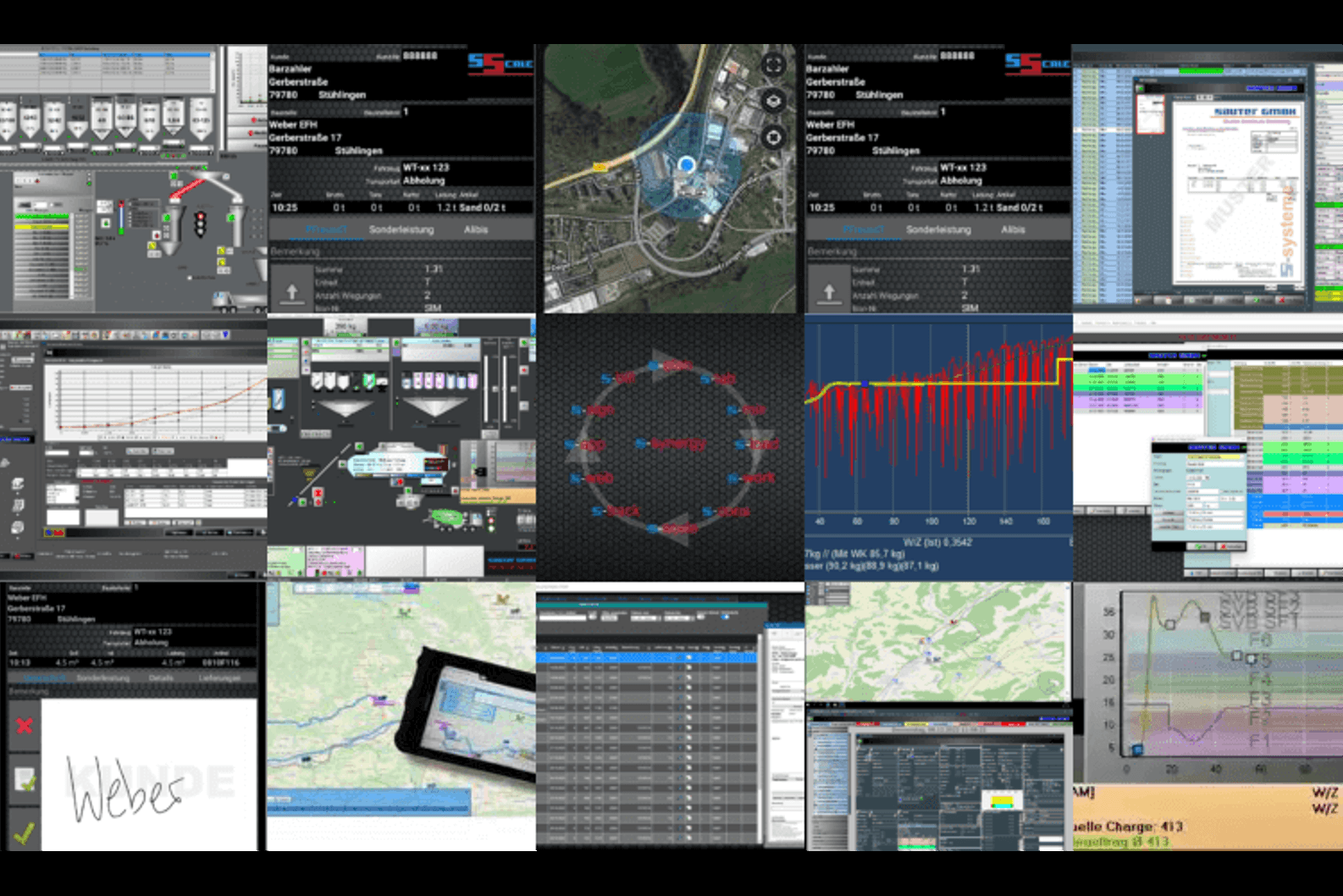Click 'W/Z (Ist) 0,3542' below the red graph
Image resolution: width=1343 pixels, height=896 pixels.
[x=937, y=542]
